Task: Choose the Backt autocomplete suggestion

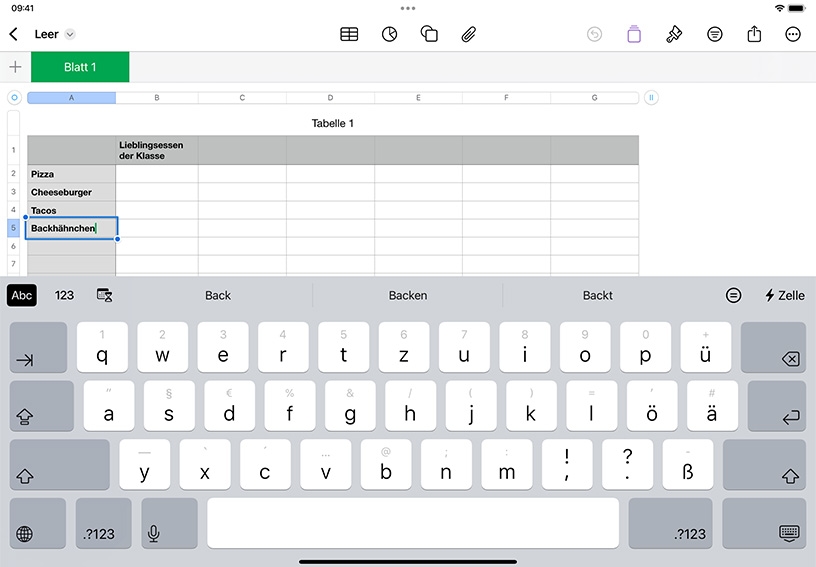Action: click(597, 295)
